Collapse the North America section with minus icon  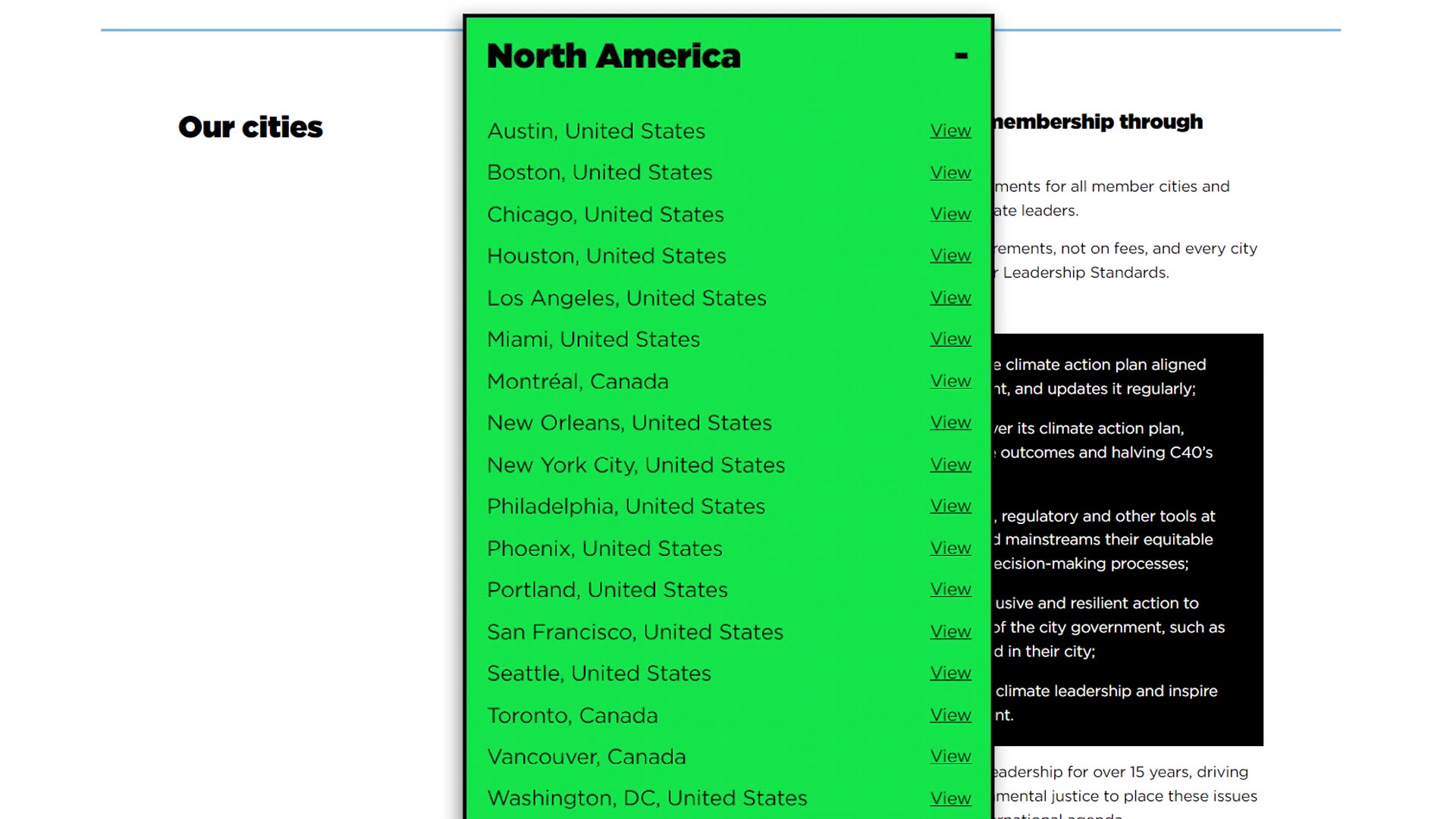[x=961, y=55]
